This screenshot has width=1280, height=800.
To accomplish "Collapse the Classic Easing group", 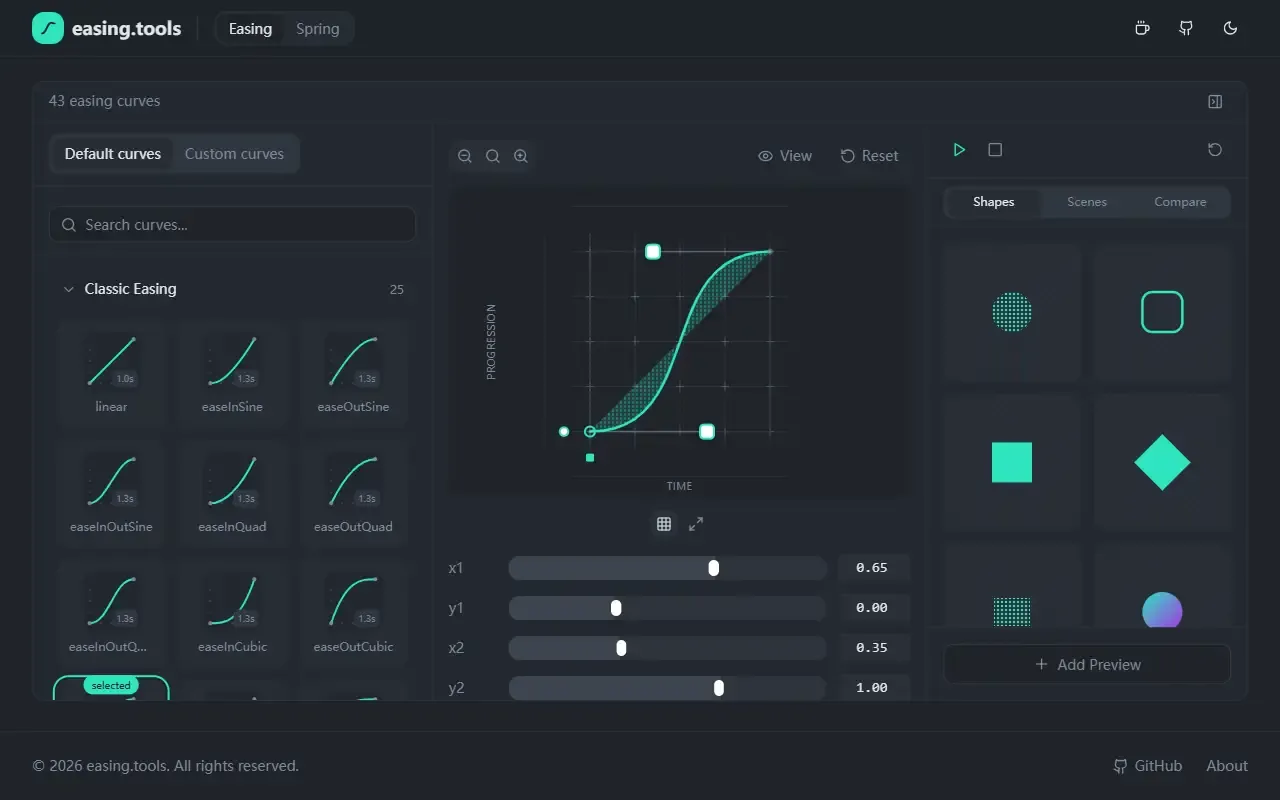I will coord(232,289).
